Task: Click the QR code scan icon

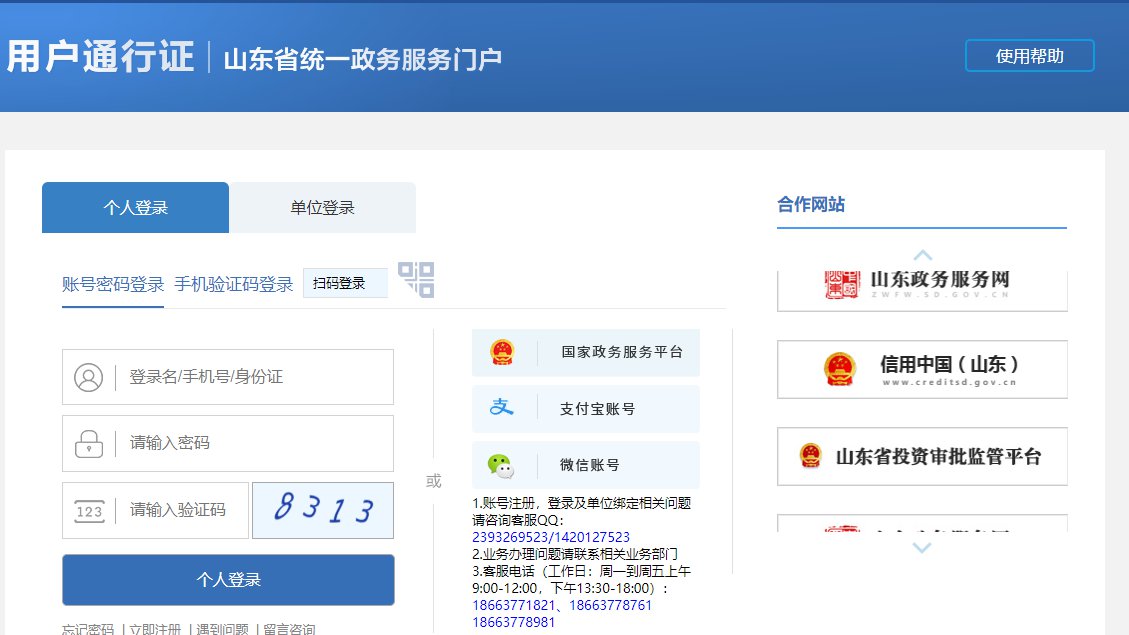Action: tap(416, 279)
